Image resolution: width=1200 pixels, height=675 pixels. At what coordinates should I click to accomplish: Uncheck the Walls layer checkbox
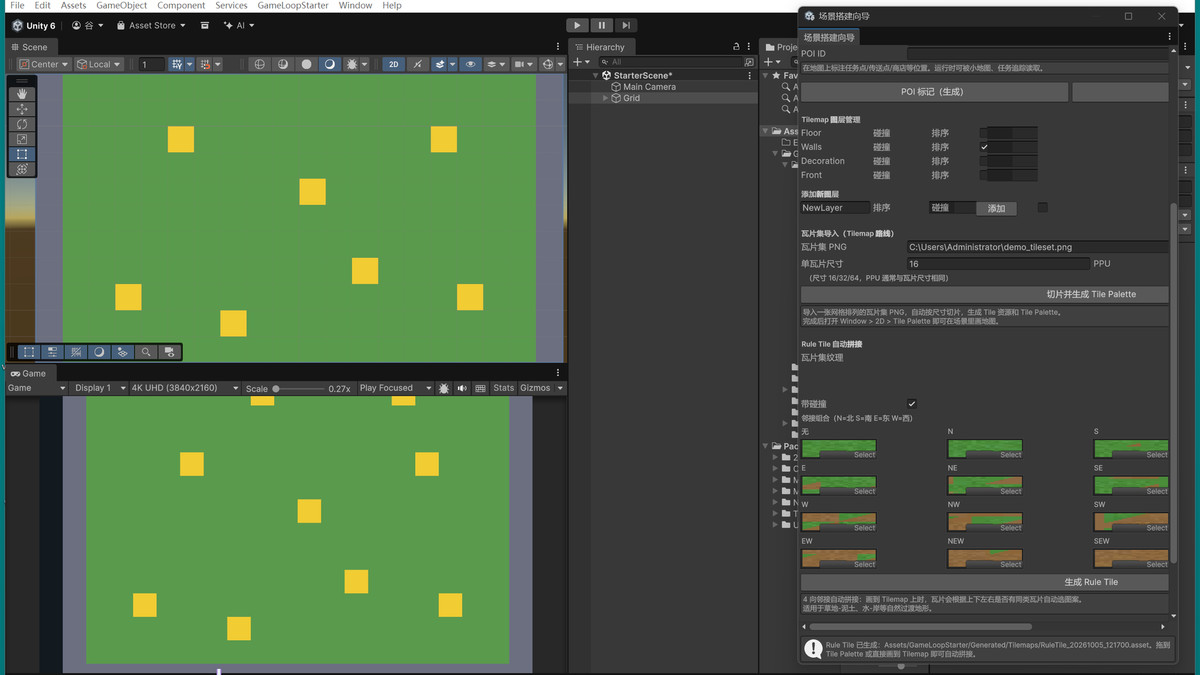point(984,147)
